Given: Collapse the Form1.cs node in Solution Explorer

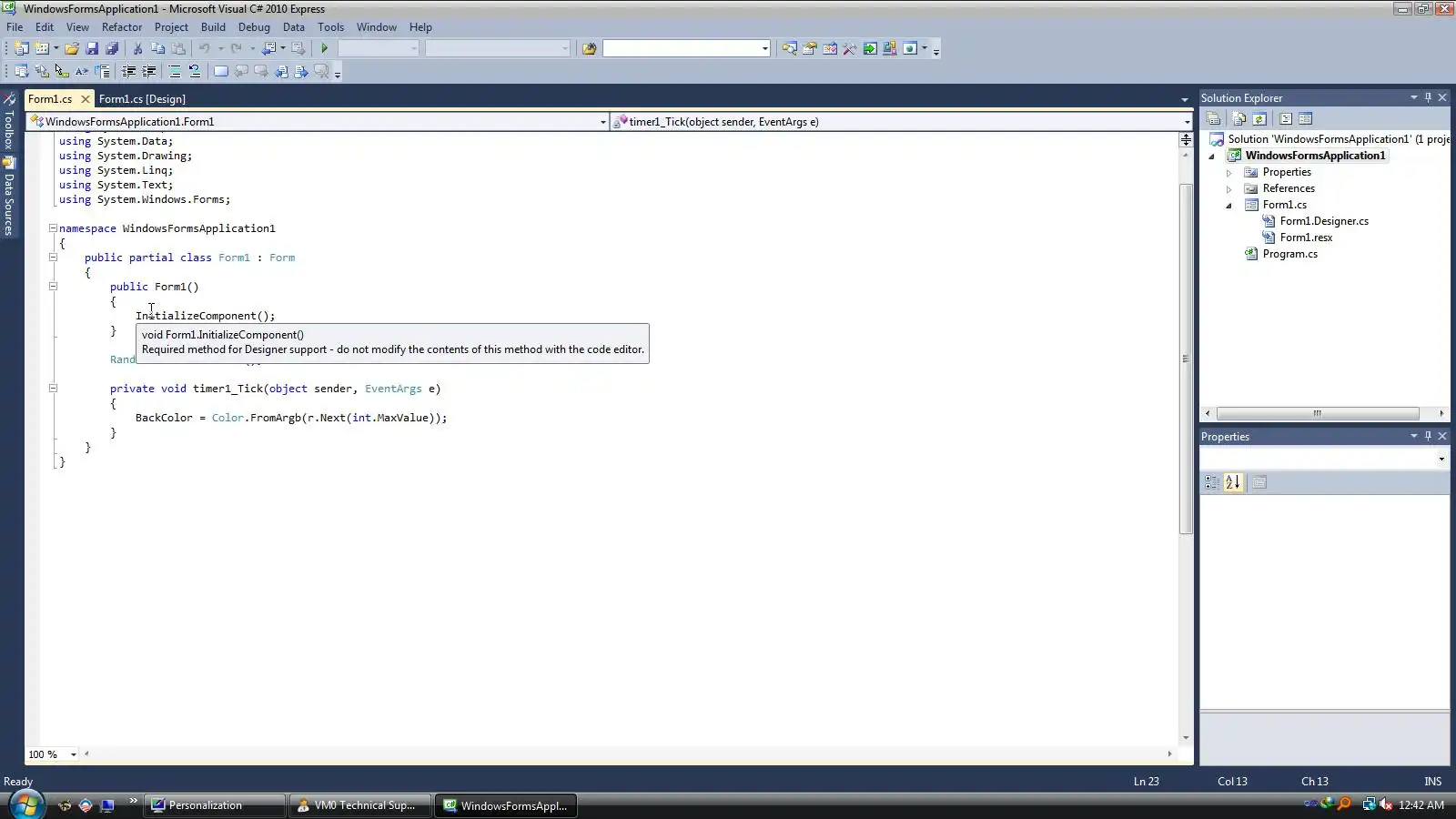Looking at the screenshot, I should pos(1228,205).
